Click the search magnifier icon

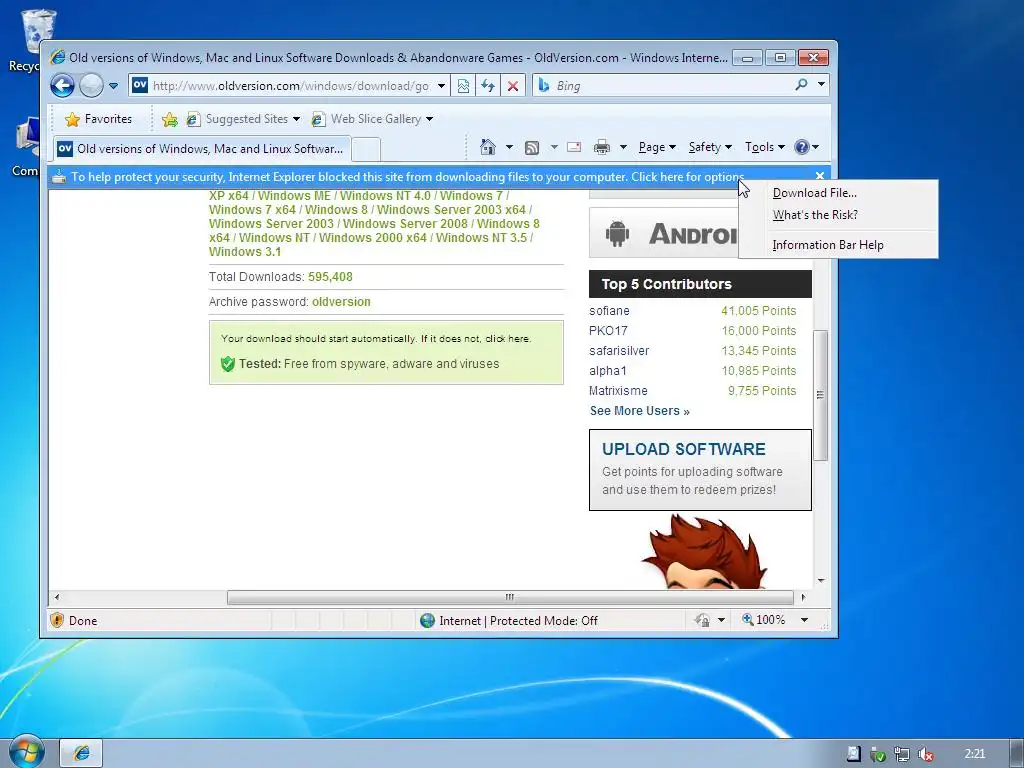801,85
